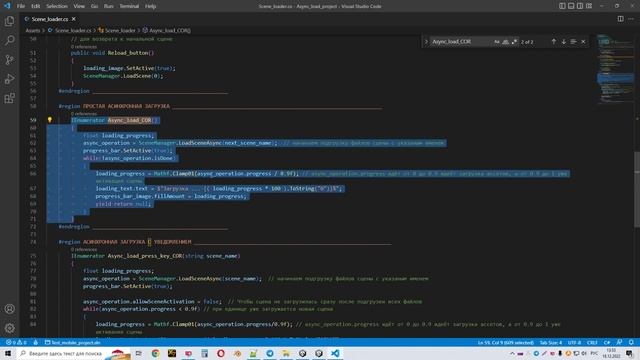
Task: Click the flame icon in status bar
Action: (x=36, y=342)
